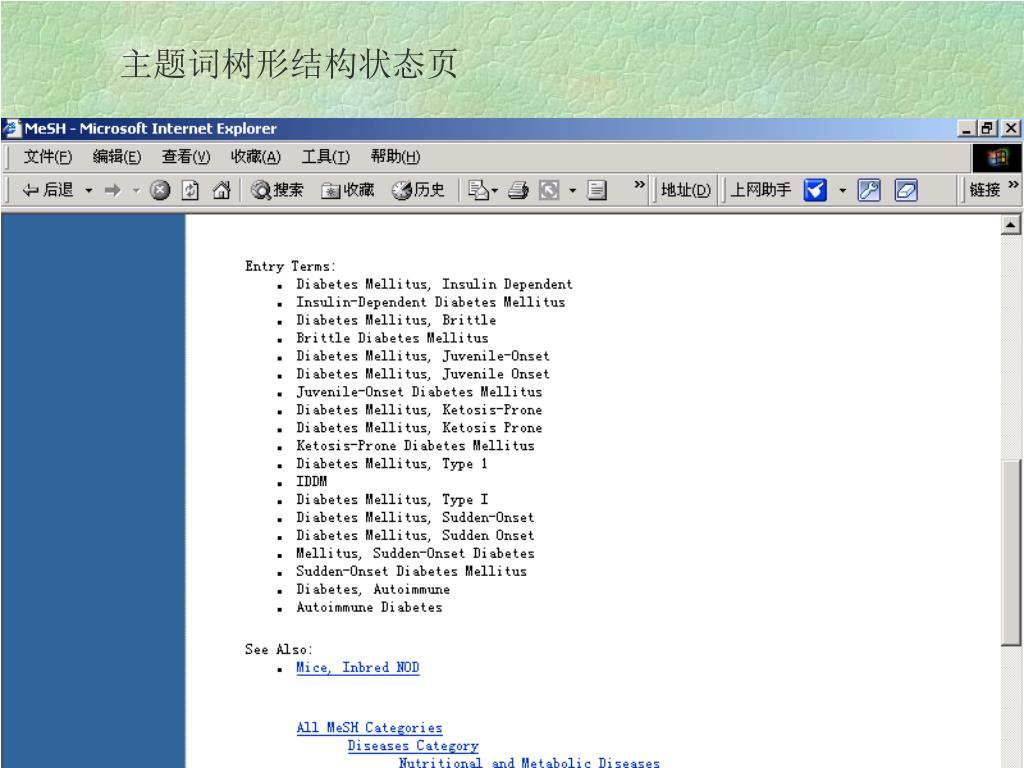
Task: Open the 收藏 favorites pane
Action: [x=347, y=190]
